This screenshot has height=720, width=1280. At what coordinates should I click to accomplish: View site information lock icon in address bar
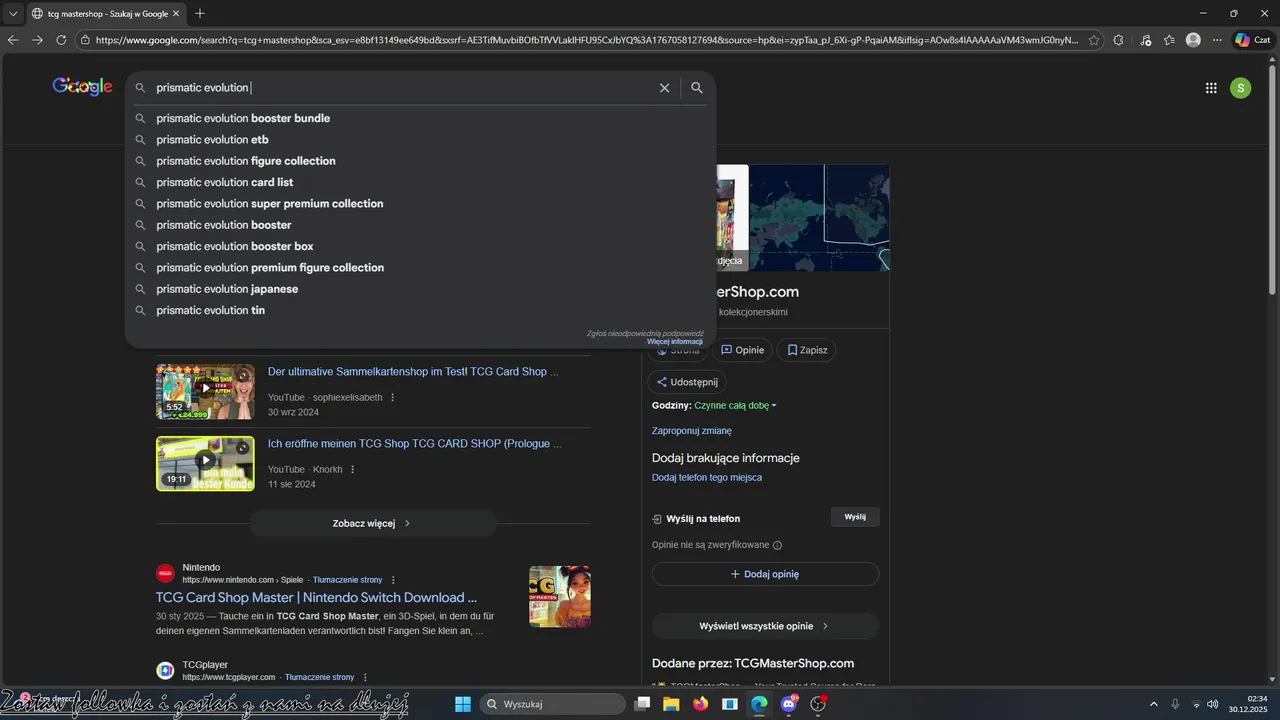86,40
